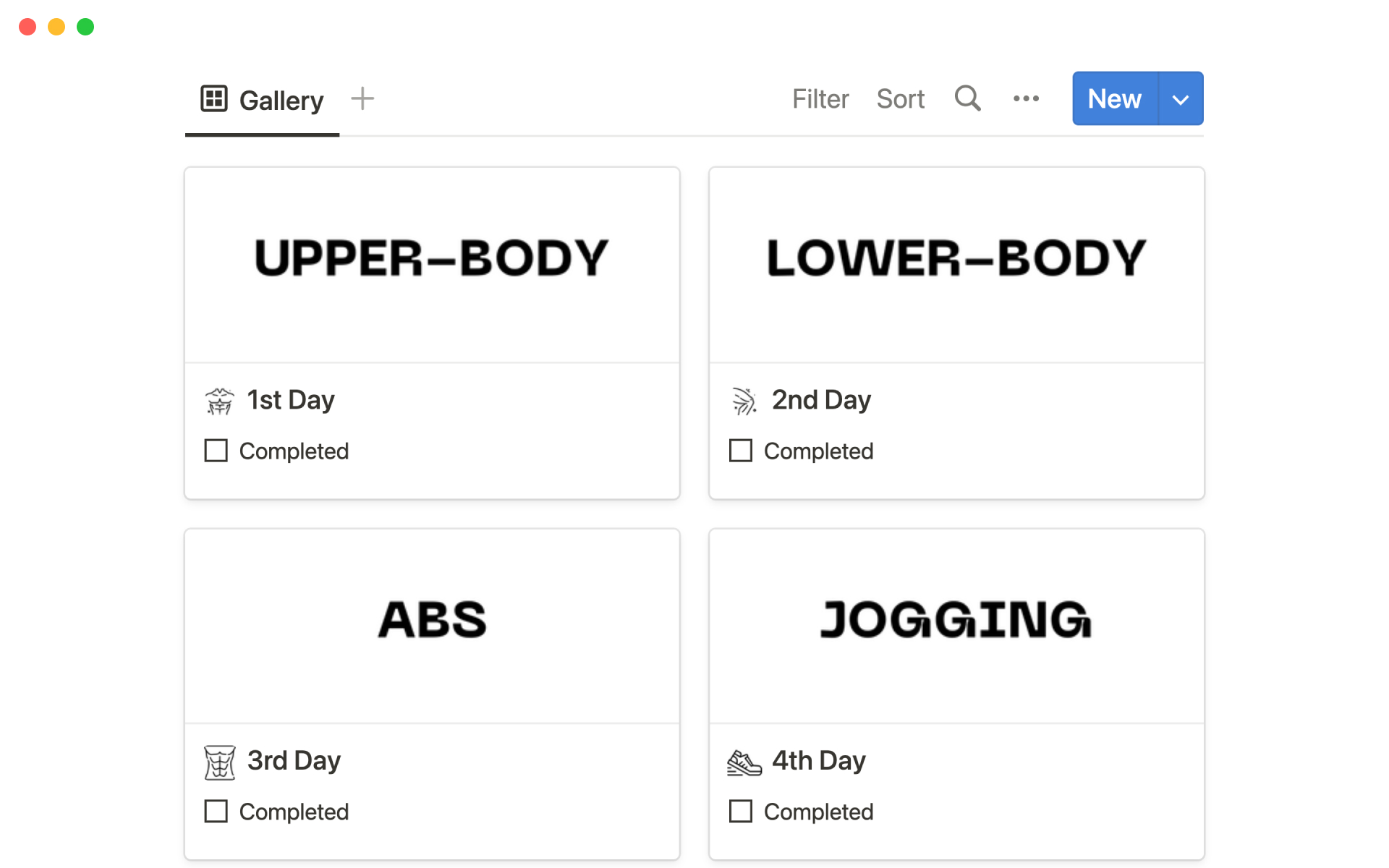Click the search magnifier icon
Image resolution: width=1389 pixels, height=868 pixels.
(x=967, y=98)
